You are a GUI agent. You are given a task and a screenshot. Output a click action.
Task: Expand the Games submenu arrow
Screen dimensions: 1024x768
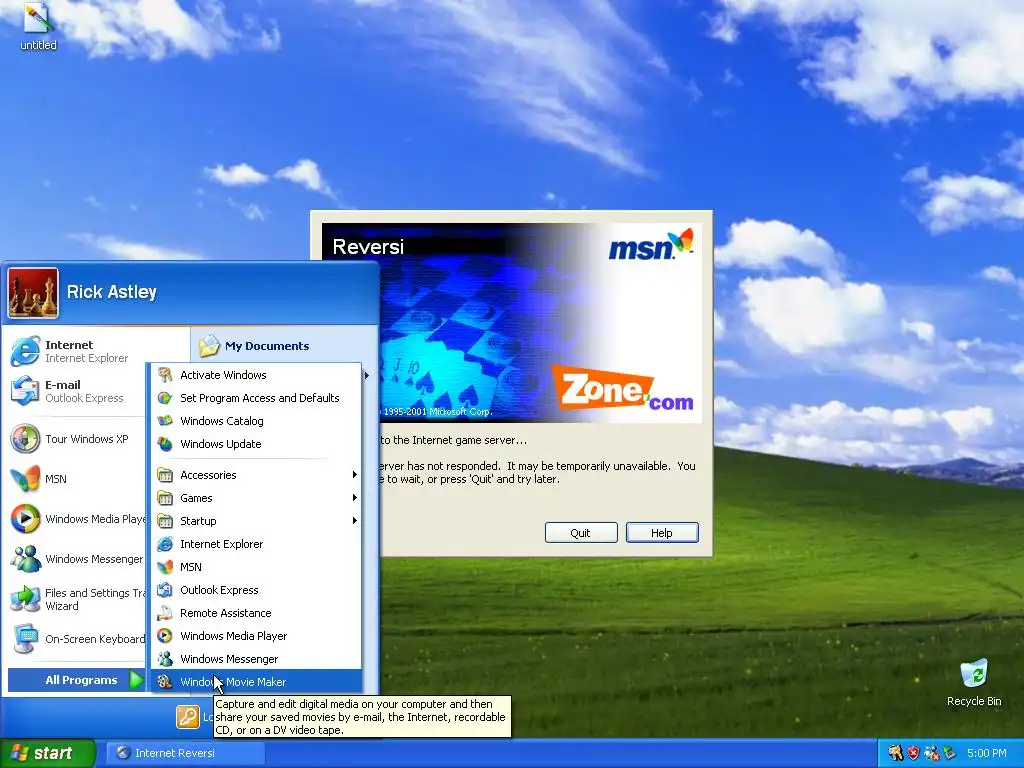click(355, 498)
